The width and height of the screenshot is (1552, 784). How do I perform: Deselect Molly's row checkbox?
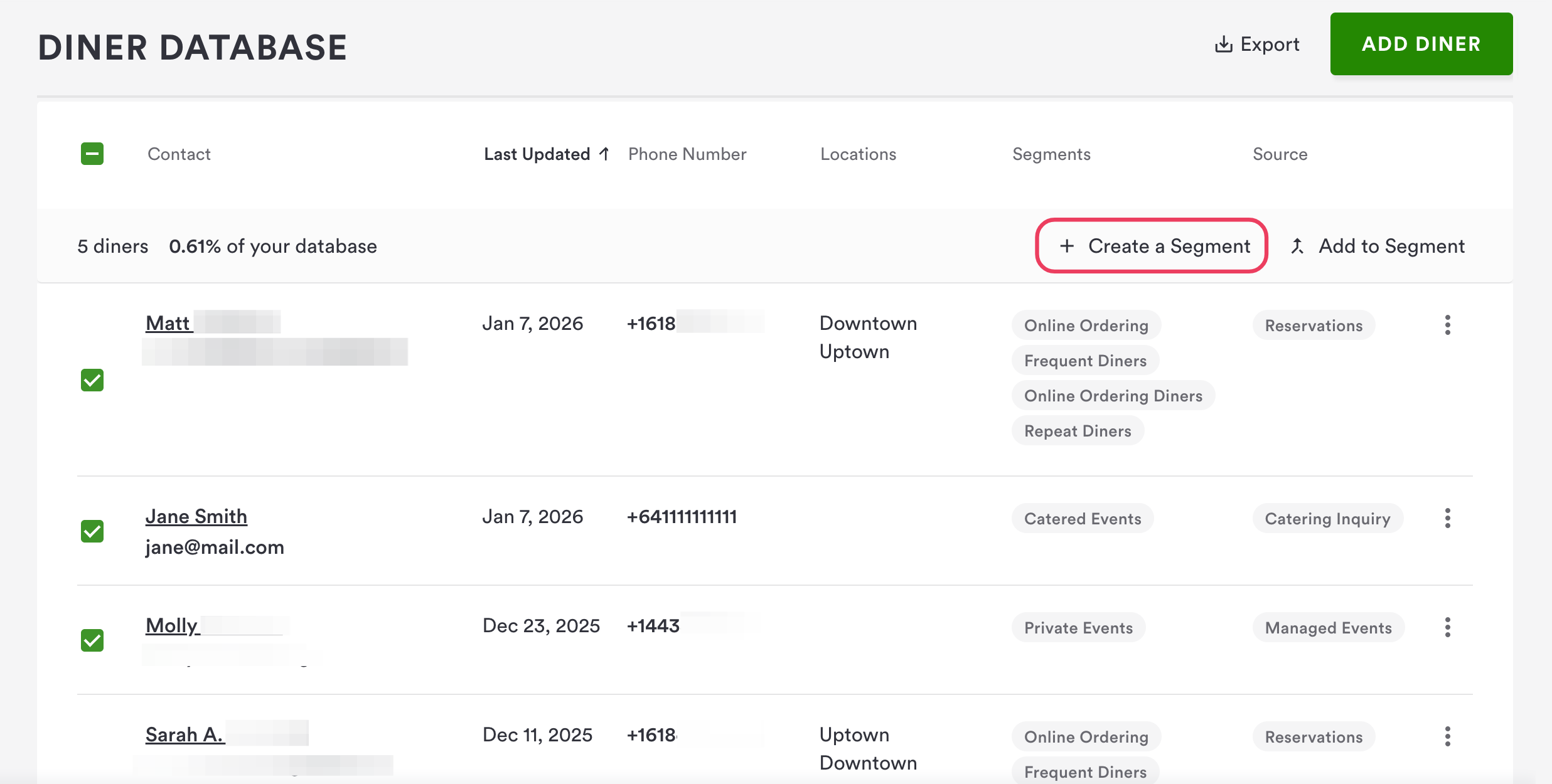[x=92, y=640]
